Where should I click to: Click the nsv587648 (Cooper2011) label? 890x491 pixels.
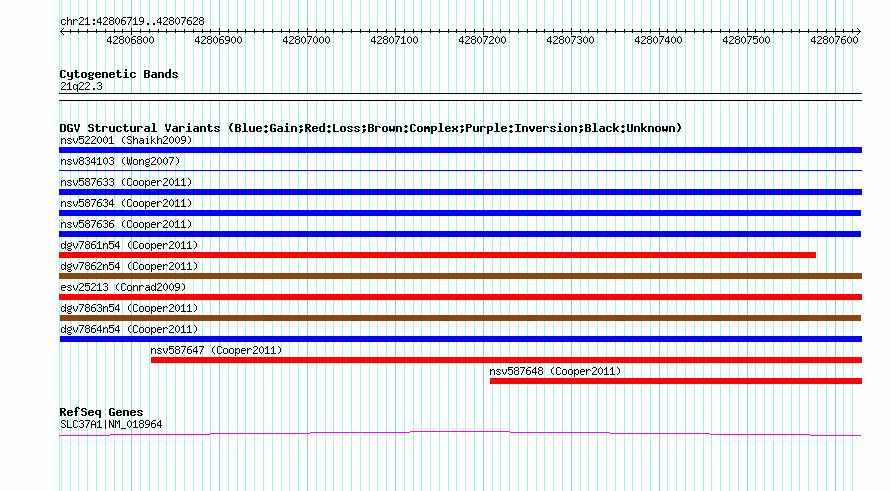555,371
